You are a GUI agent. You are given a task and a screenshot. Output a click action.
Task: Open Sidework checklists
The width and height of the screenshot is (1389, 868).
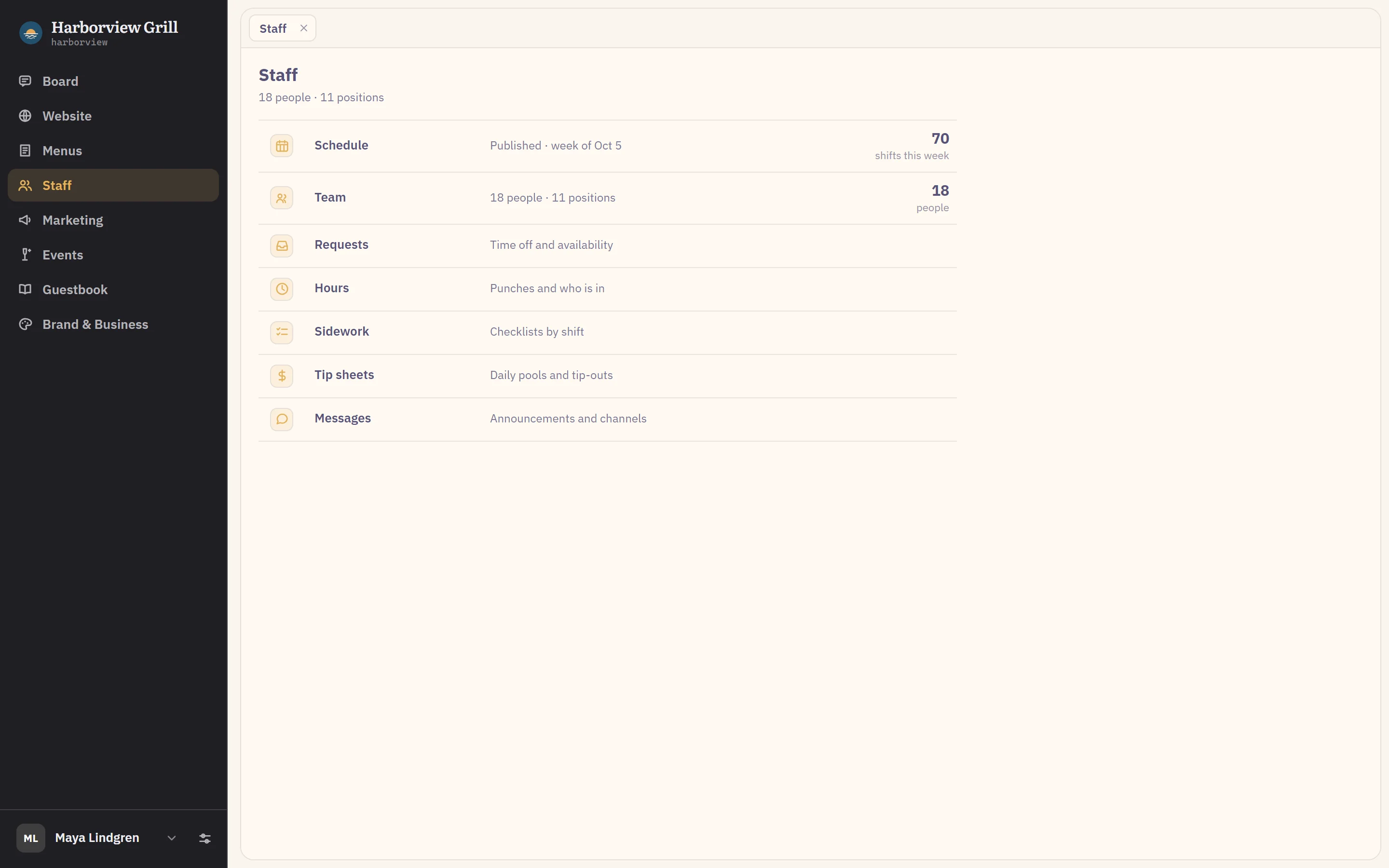pyautogui.click(x=607, y=332)
